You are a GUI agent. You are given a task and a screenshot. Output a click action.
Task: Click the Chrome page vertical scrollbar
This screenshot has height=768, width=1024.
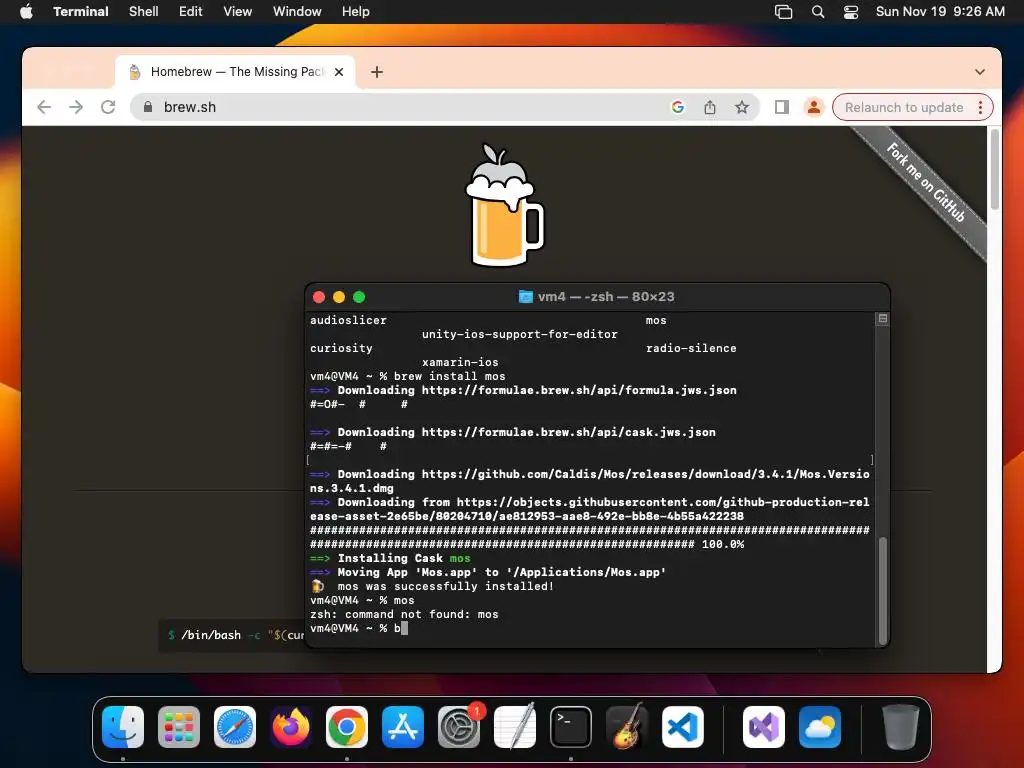coord(995,170)
